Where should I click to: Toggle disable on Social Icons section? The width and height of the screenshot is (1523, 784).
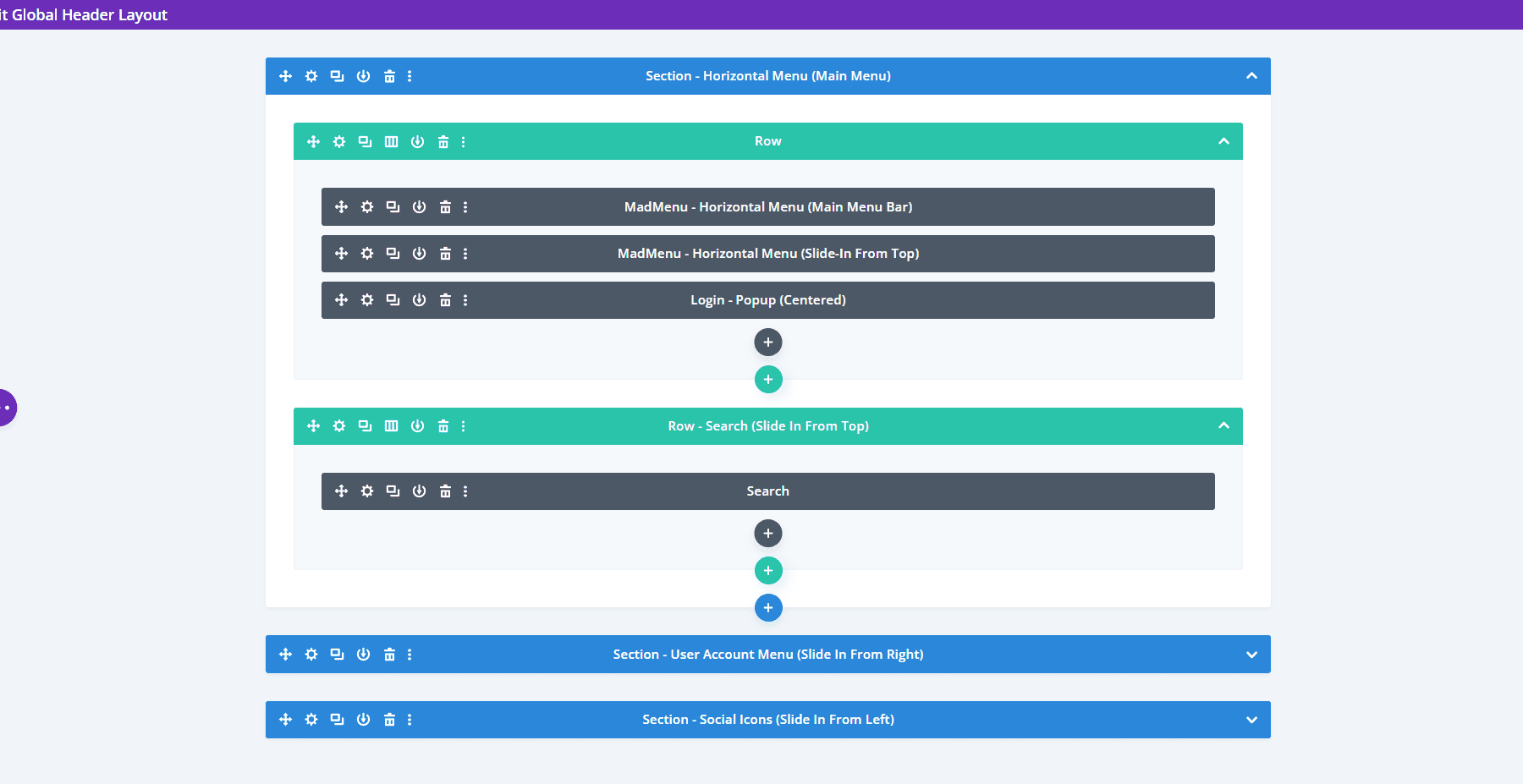tap(363, 720)
